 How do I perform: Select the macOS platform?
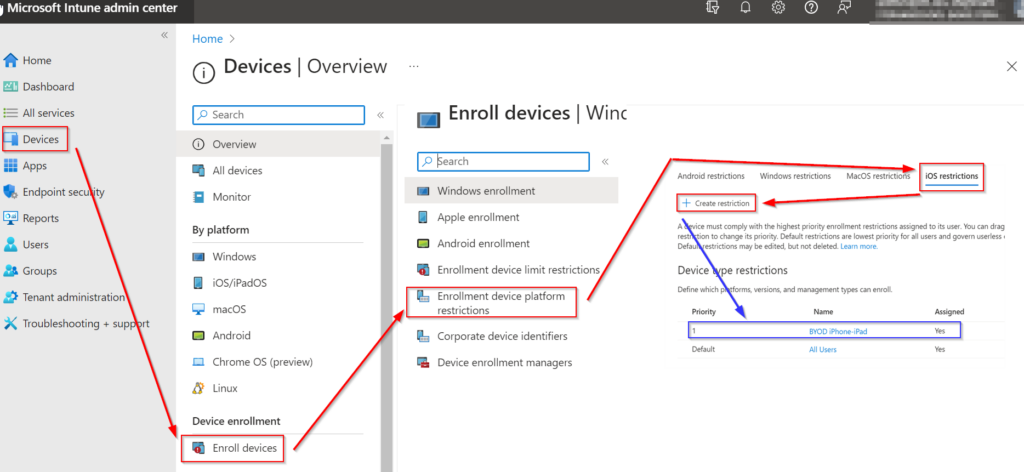click(x=219, y=309)
